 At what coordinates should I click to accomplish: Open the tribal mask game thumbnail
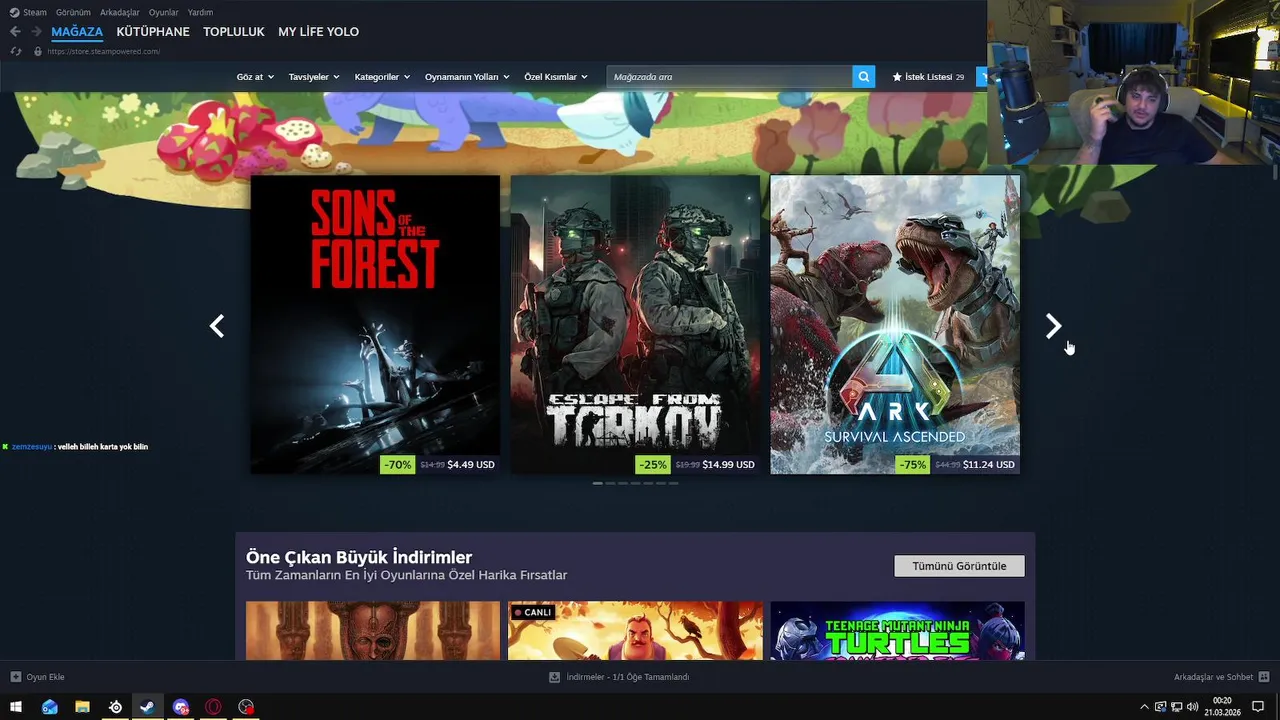click(x=373, y=630)
